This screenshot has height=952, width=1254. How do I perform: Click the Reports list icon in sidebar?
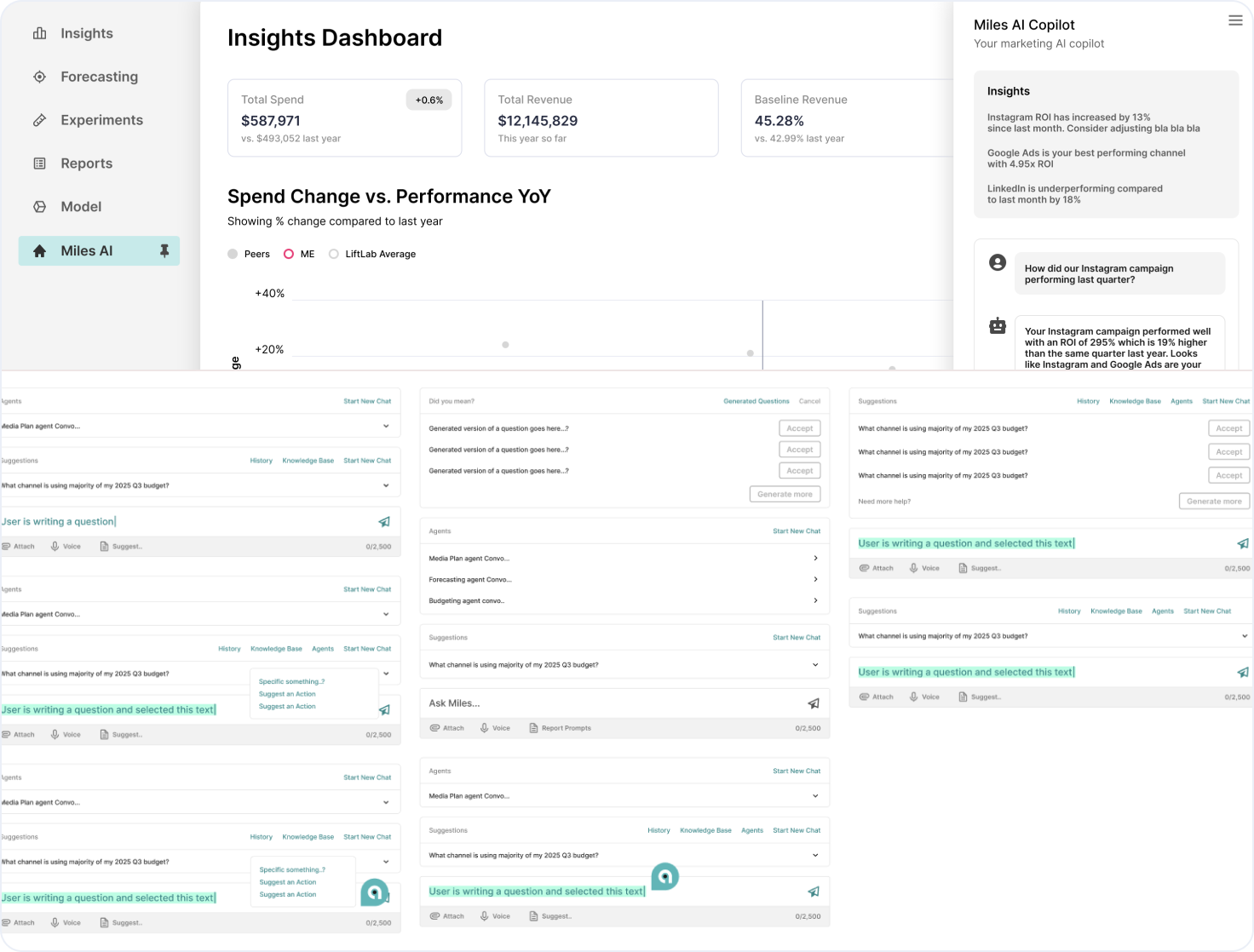pyautogui.click(x=39, y=163)
